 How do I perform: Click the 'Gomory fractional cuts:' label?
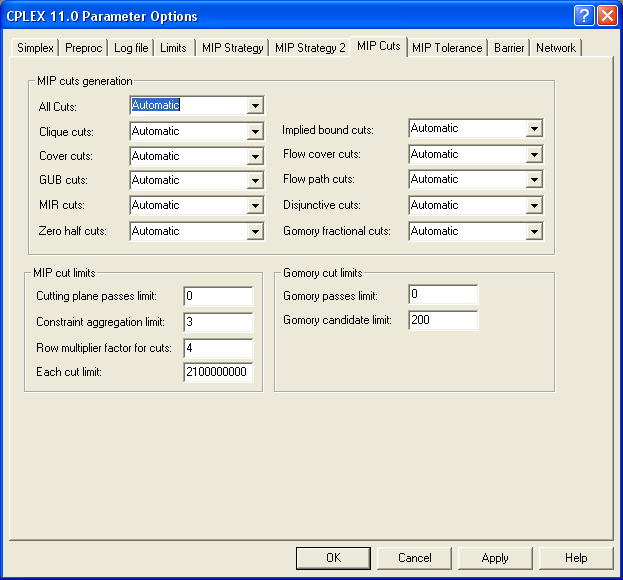click(x=337, y=231)
